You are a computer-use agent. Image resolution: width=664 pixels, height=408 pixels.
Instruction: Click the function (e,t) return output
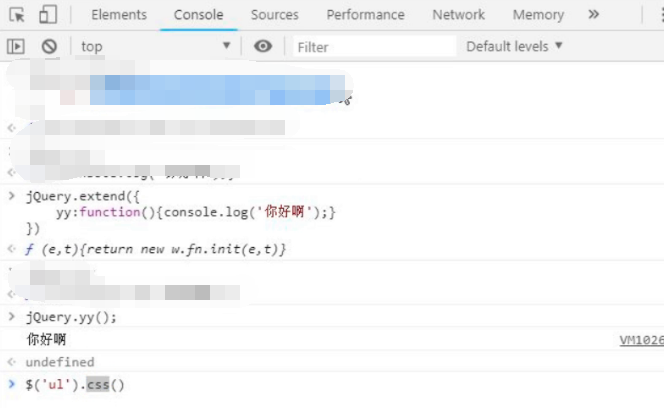click(155, 249)
